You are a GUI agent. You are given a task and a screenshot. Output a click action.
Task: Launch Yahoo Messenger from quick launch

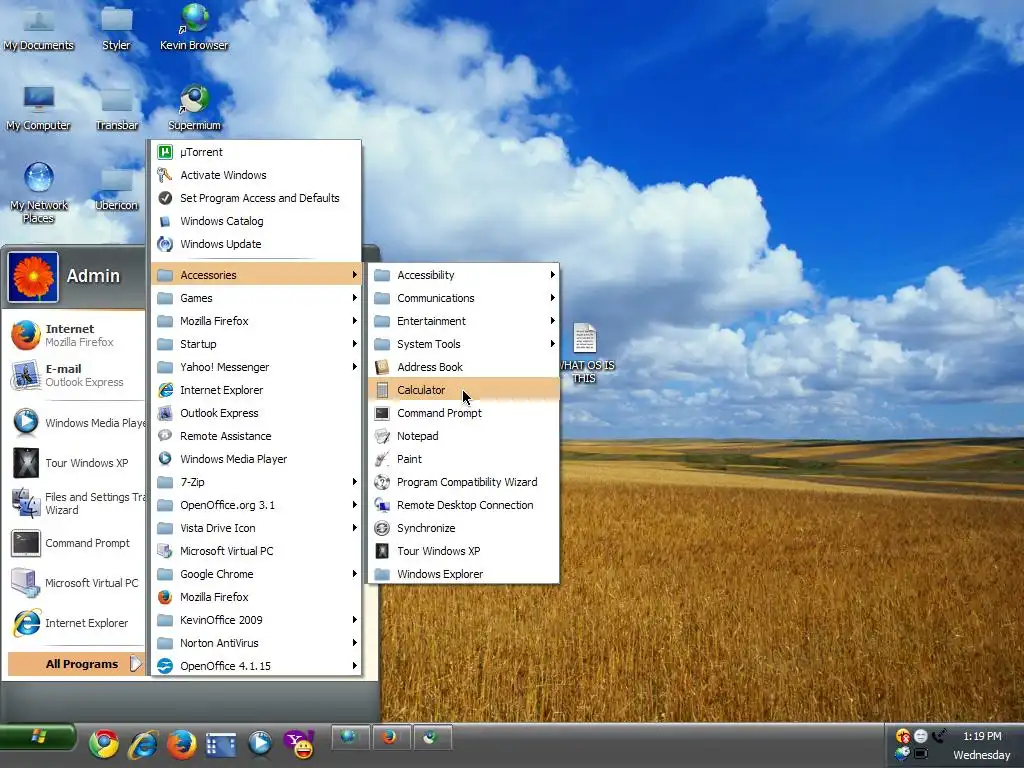299,744
